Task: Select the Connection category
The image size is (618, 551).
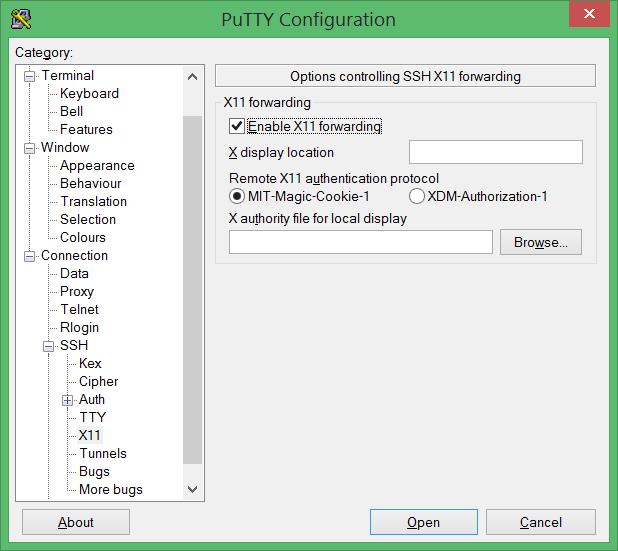Action: click(x=74, y=255)
